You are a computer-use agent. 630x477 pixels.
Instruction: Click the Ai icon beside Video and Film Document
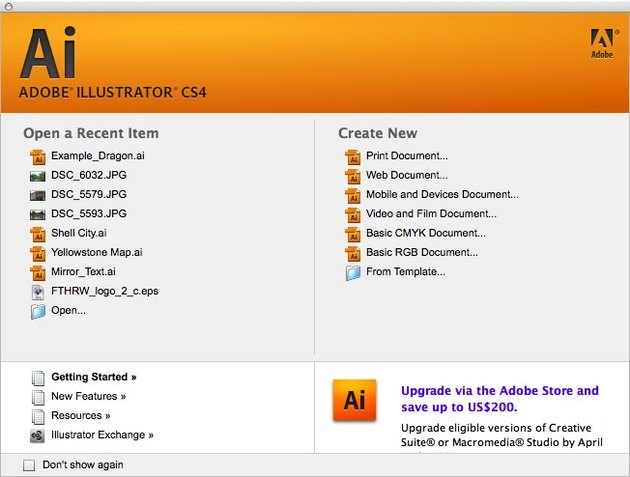point(353,215)
